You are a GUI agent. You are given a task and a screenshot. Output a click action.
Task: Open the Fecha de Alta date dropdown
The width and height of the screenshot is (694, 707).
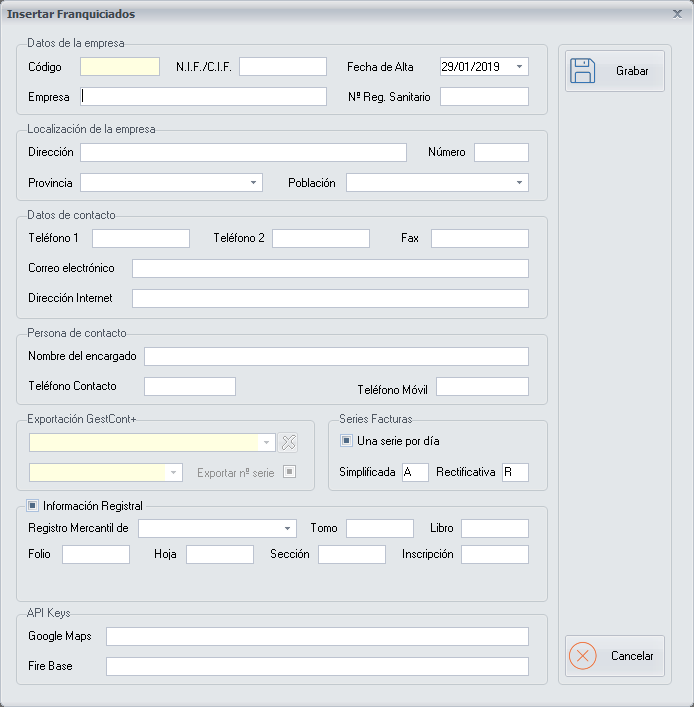click(520, 67)
